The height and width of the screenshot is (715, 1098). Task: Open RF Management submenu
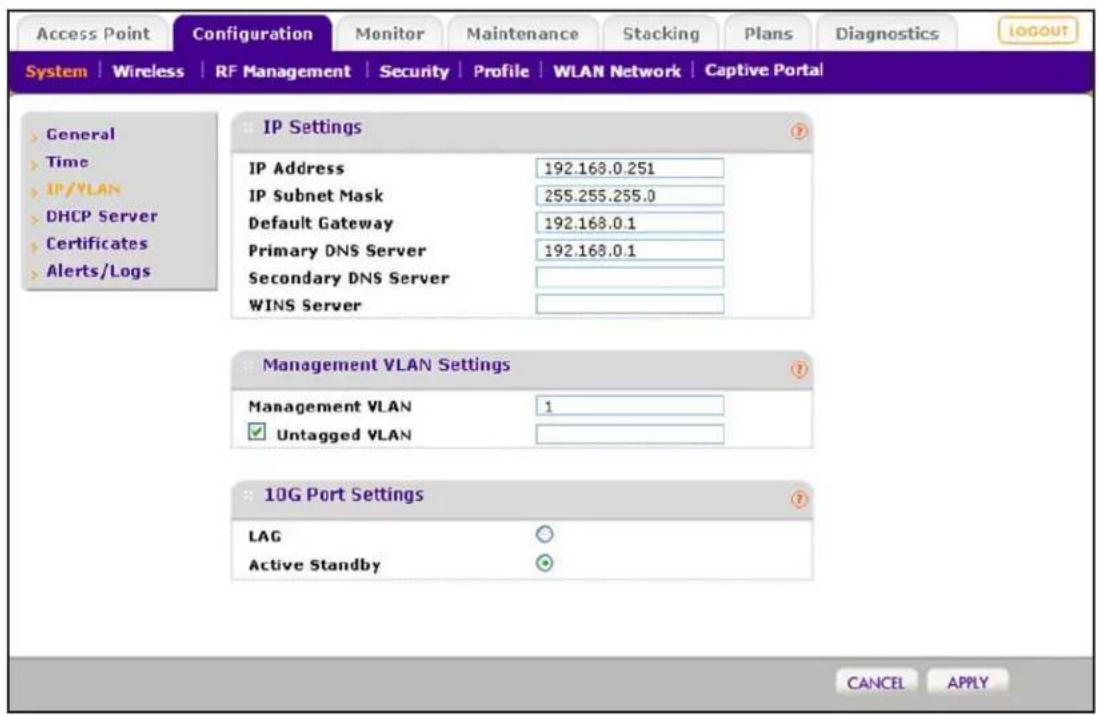pyautogui.click(x=283, y=71)
